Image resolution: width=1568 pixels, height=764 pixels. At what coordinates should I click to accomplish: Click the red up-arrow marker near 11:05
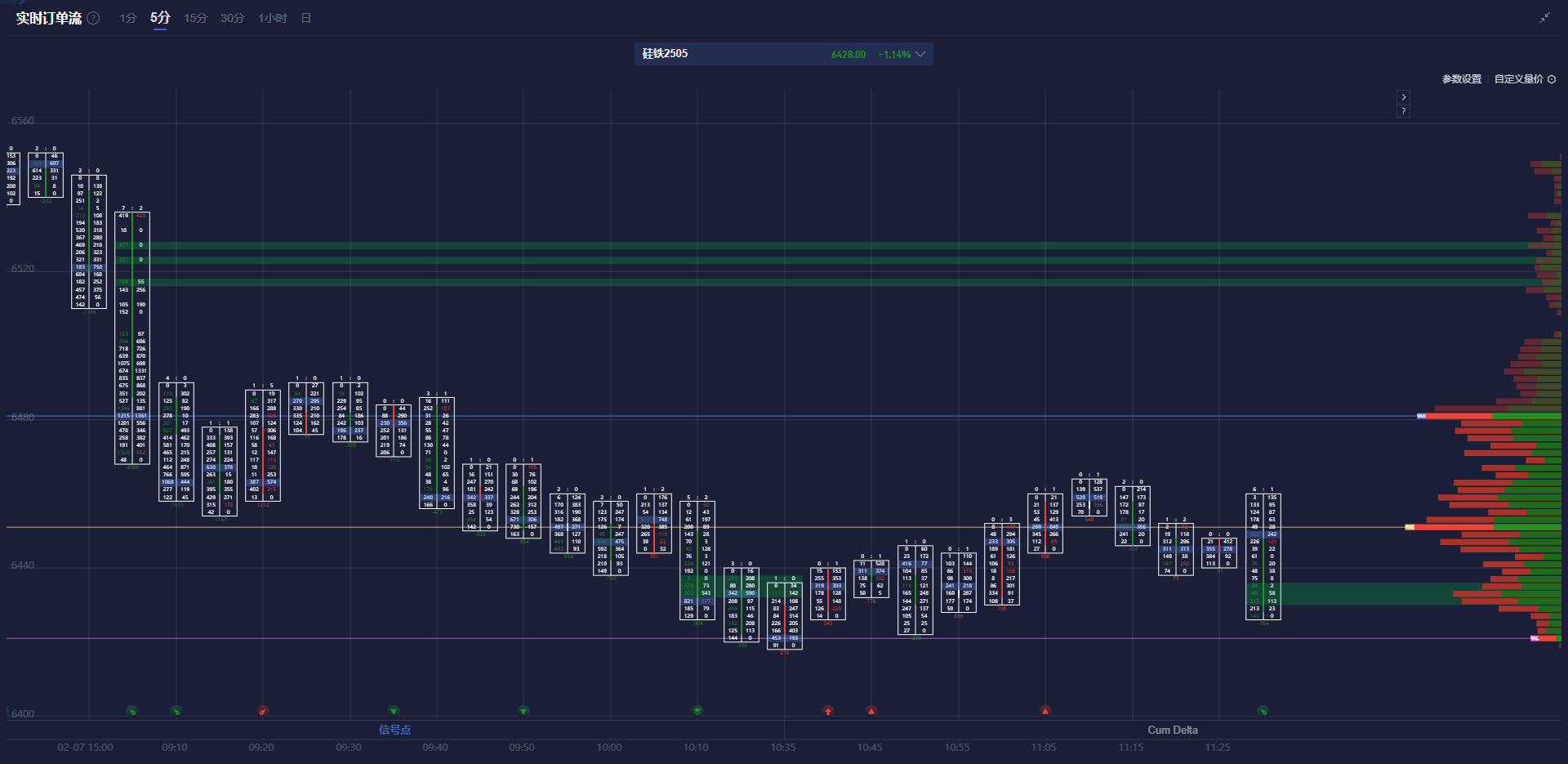1045,711
